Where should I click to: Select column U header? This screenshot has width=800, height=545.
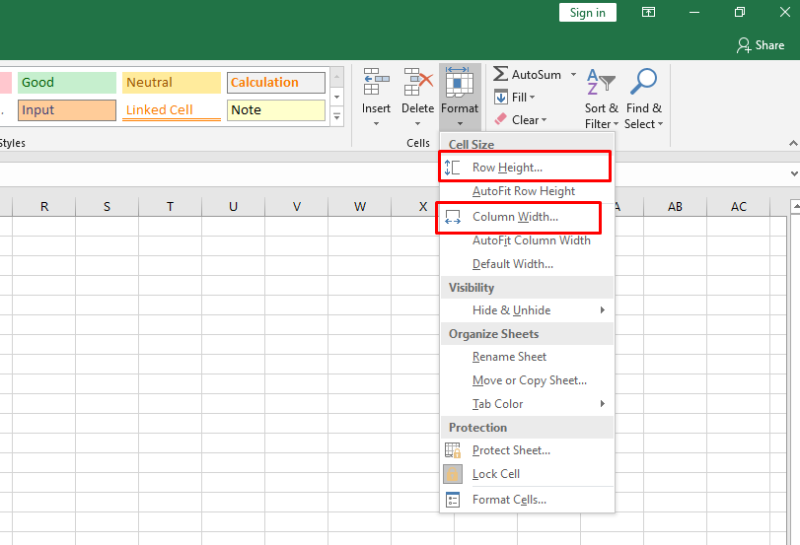(x=233, y=207)
